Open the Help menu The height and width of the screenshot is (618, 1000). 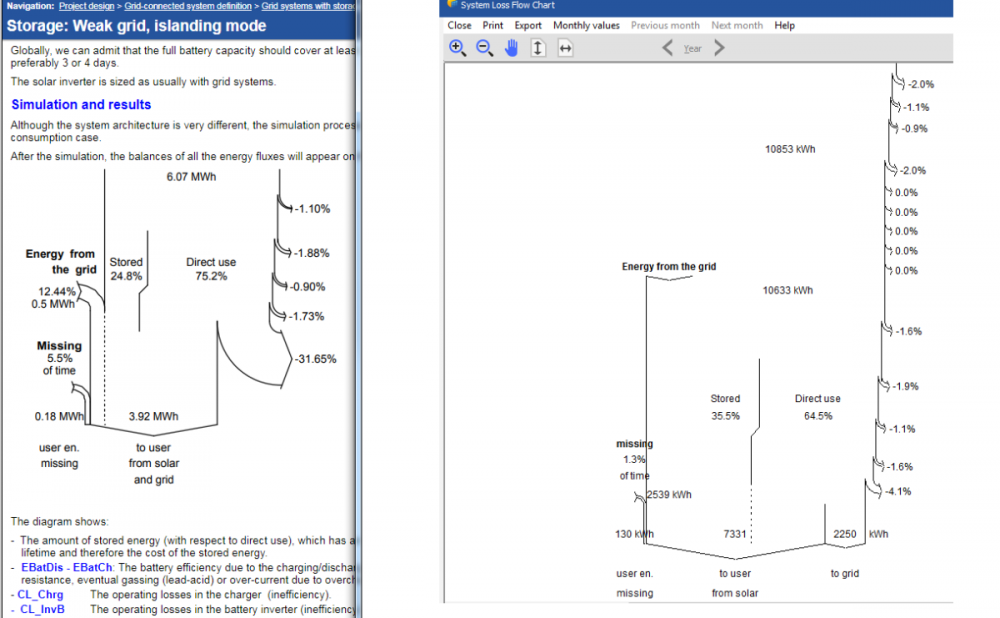tap(785, 25)
